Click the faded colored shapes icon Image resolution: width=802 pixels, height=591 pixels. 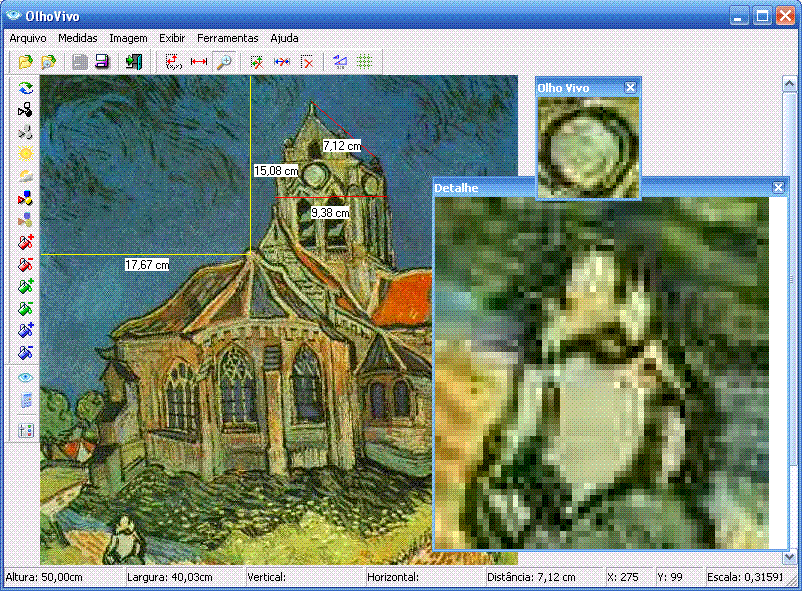click(x=26, y=220)
